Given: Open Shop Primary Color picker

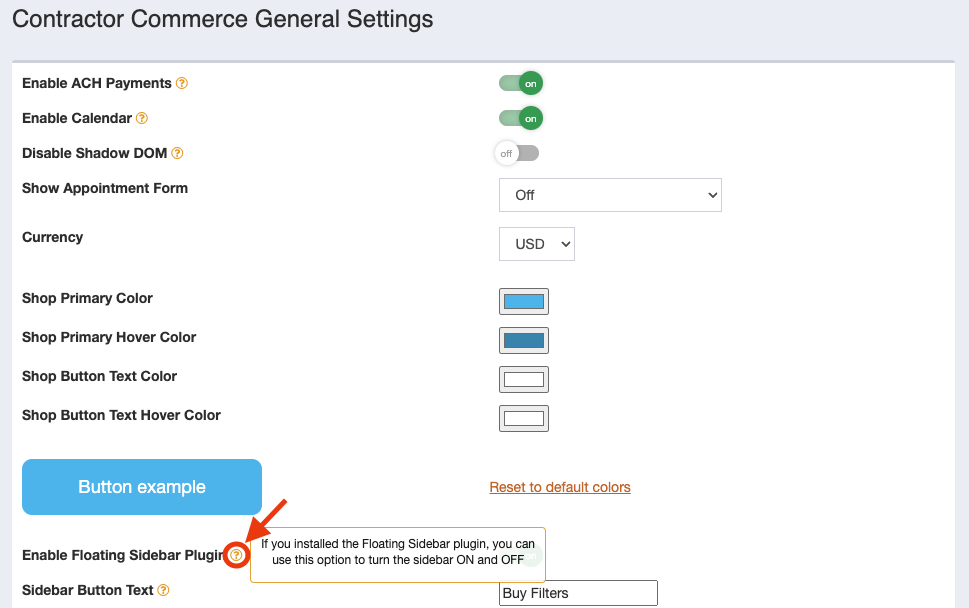Looking at the screenshot, I should pos(523,302).
